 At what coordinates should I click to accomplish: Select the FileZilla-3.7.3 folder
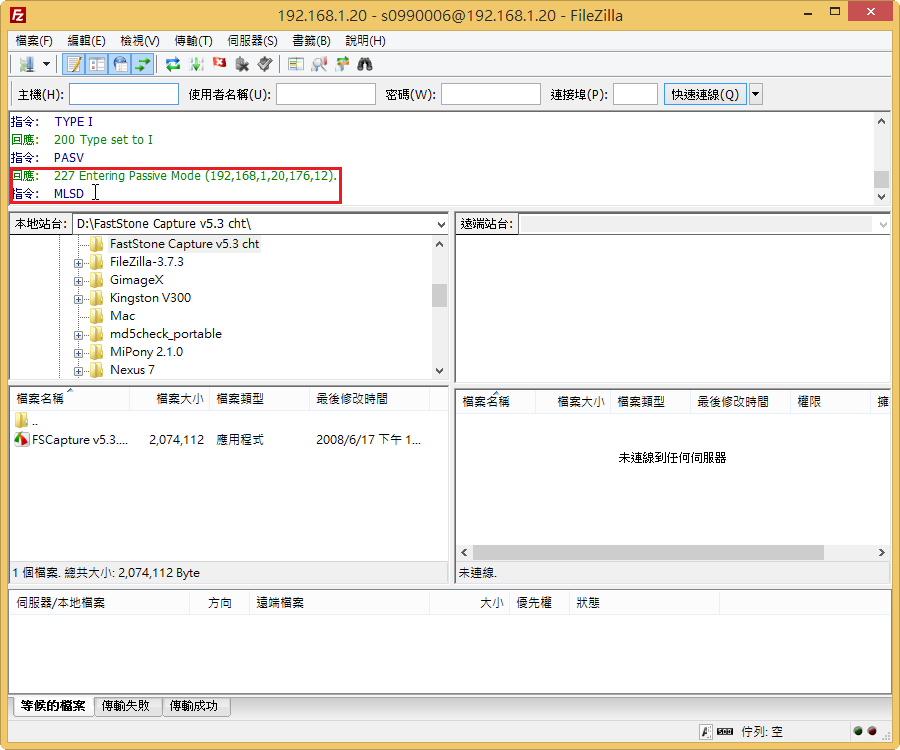tap(147, 262)
